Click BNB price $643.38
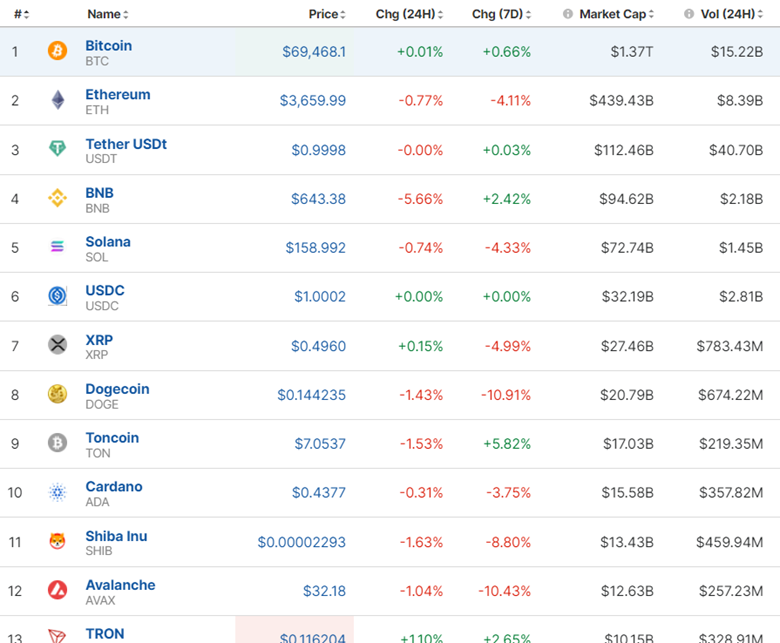 coord(318,199)
